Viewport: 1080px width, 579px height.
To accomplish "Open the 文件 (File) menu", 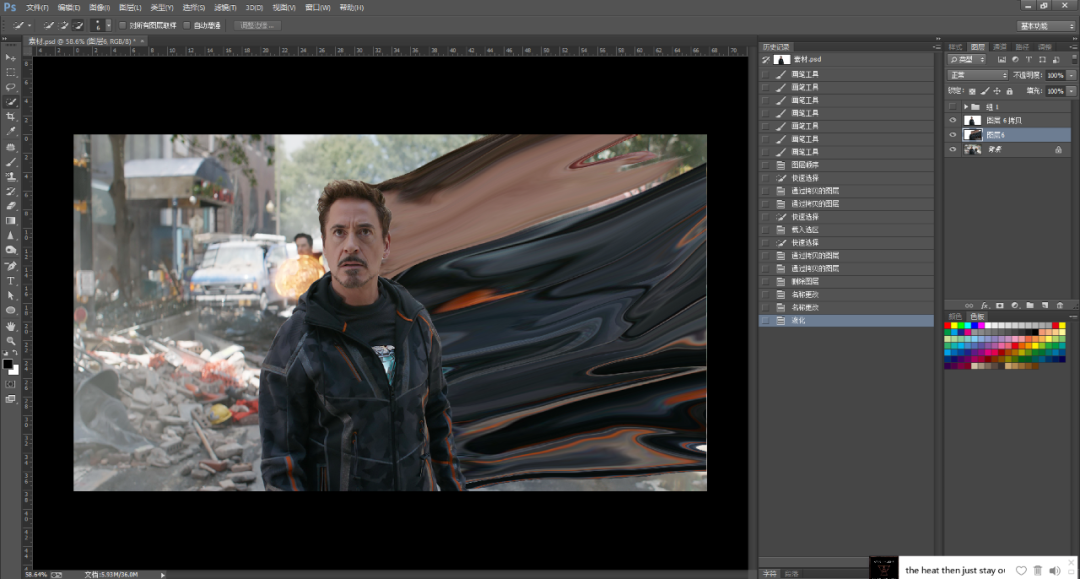I will [x=37, y=8].
